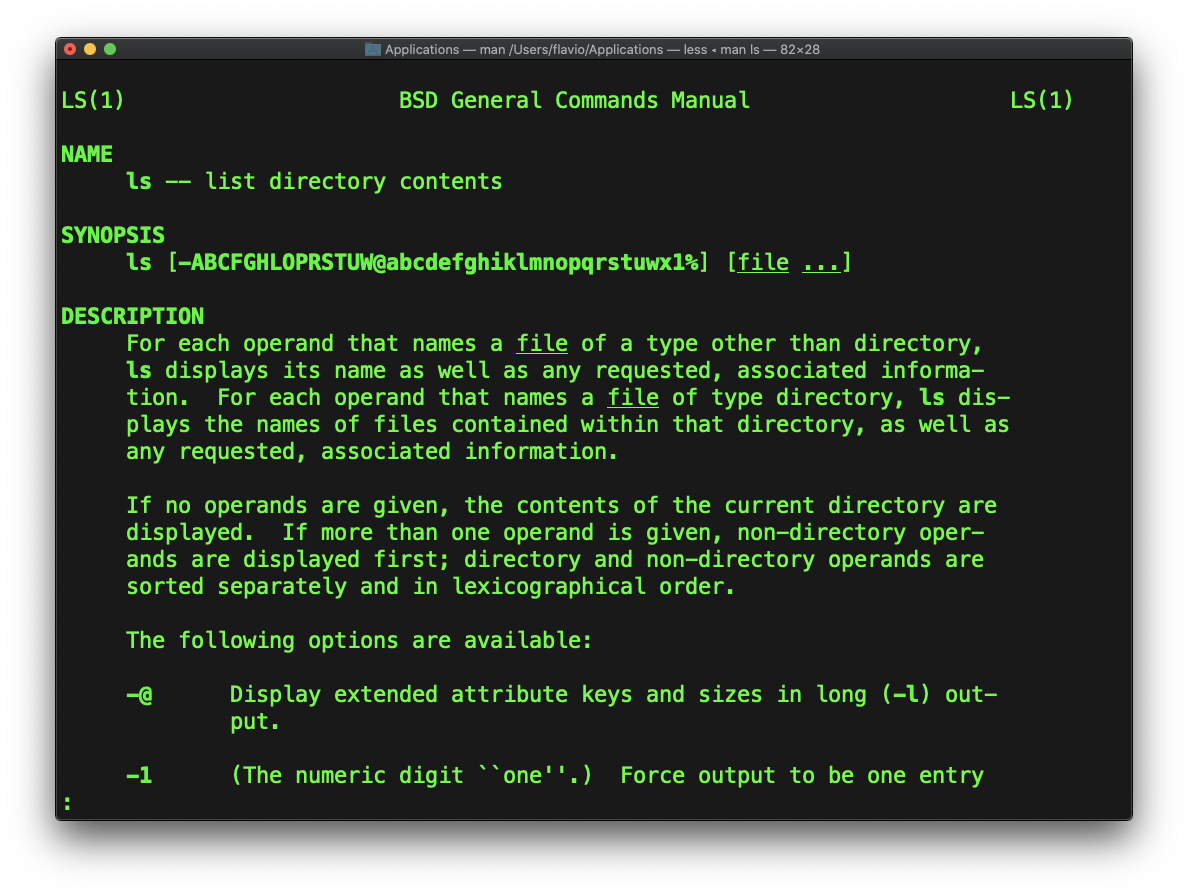Screen dimensions: 1188x894
Task: Click the -1 option flag
Action: (139, 775)
